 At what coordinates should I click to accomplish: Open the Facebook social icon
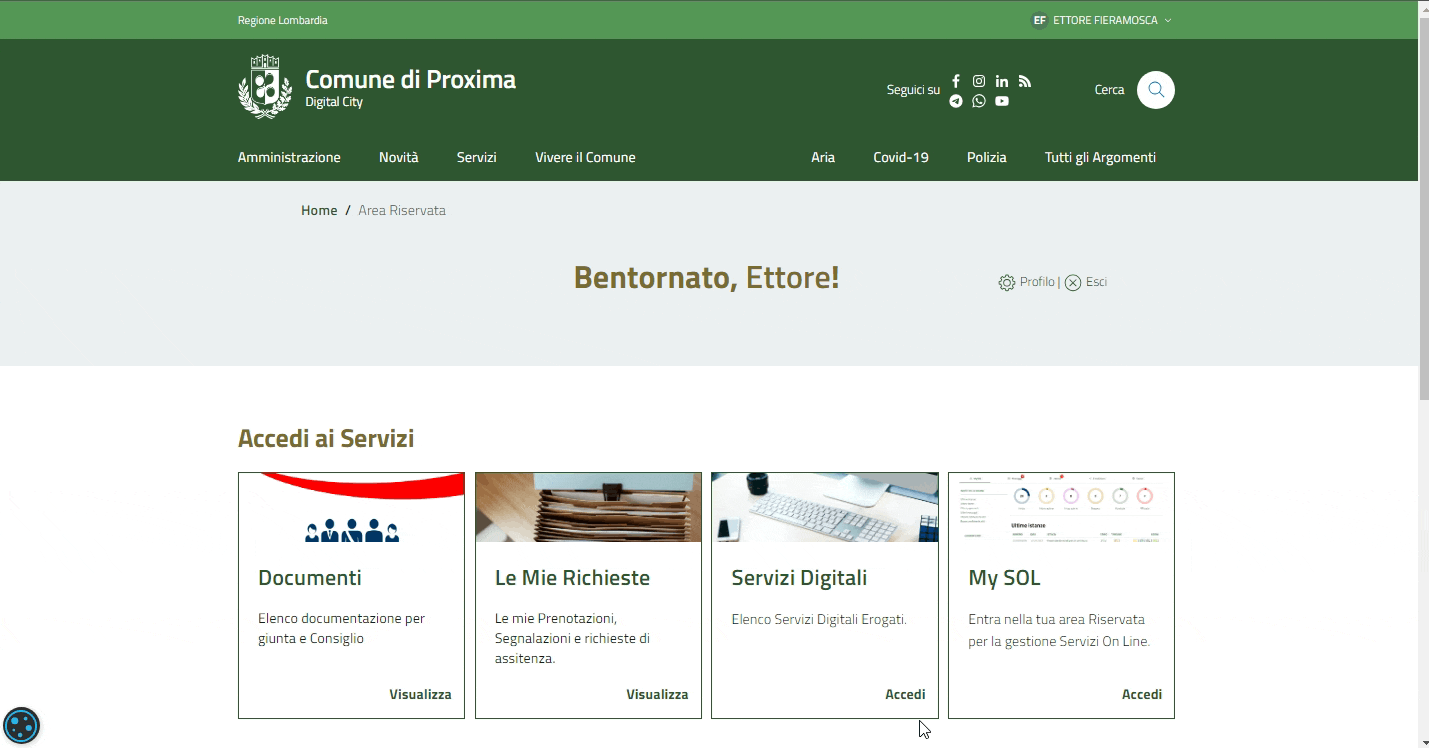pos(956,81)
